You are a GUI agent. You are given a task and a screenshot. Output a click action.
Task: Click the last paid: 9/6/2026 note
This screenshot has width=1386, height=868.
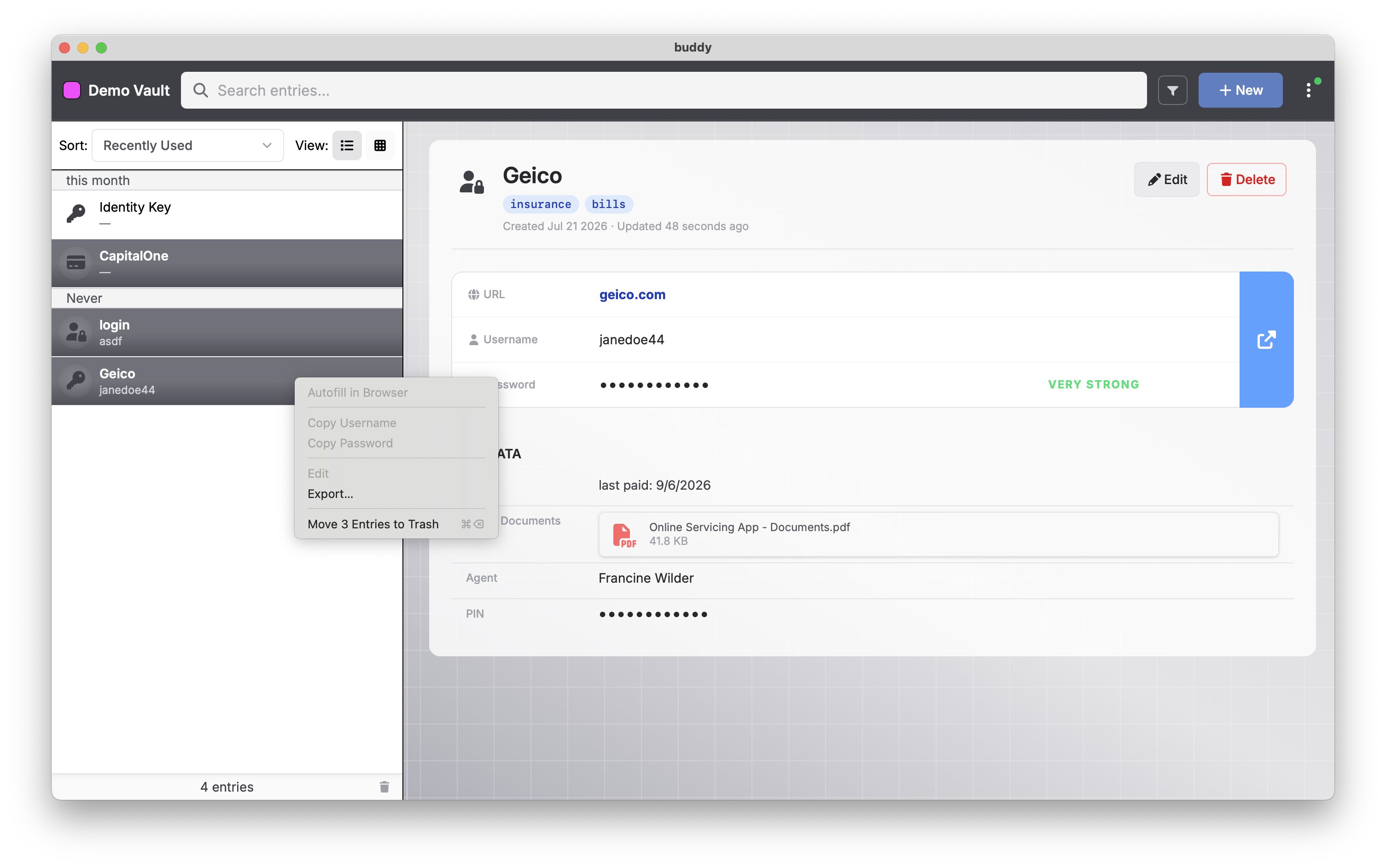pos(654,486)
